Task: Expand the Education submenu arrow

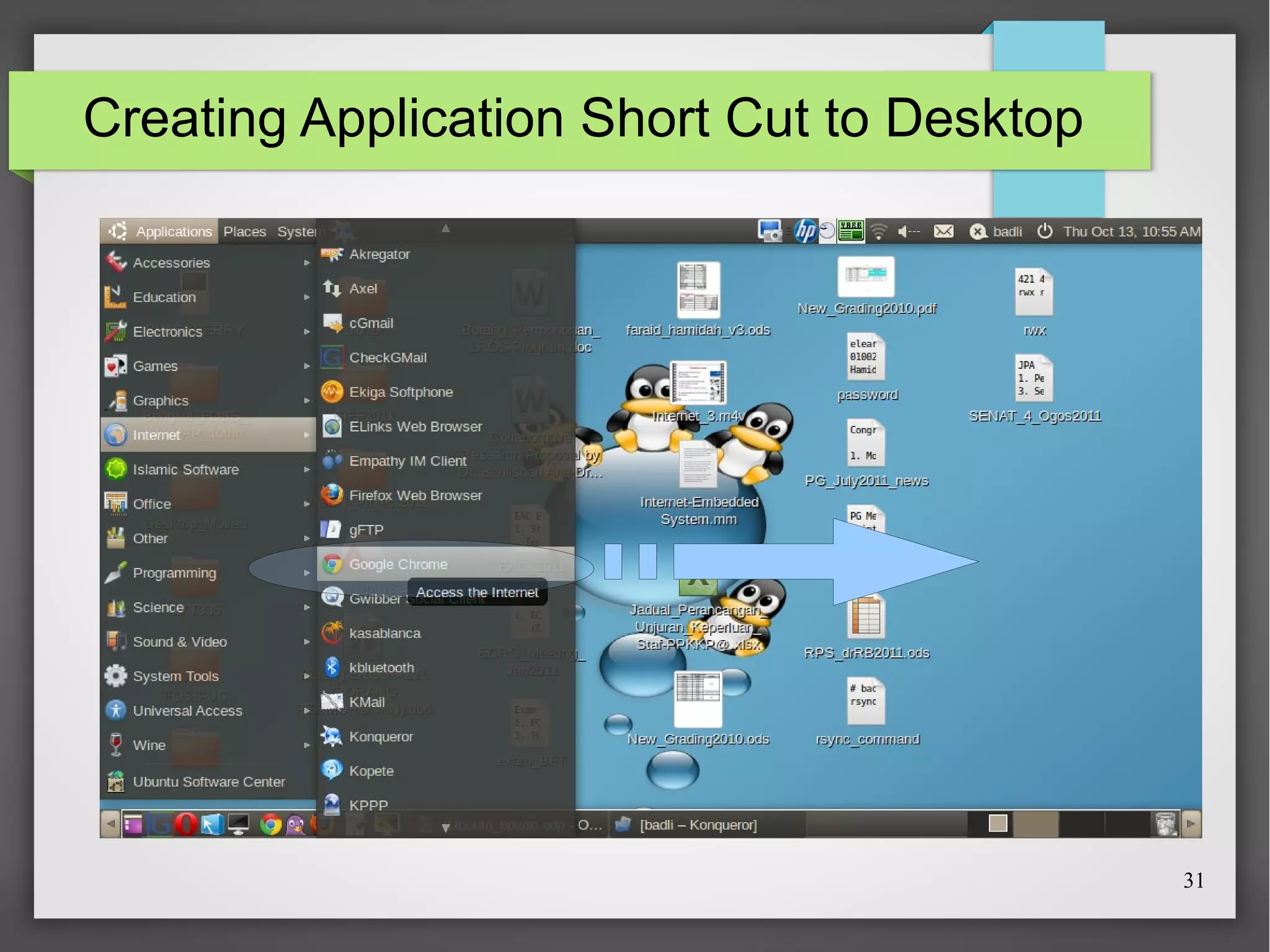Action: pos(306,297)
